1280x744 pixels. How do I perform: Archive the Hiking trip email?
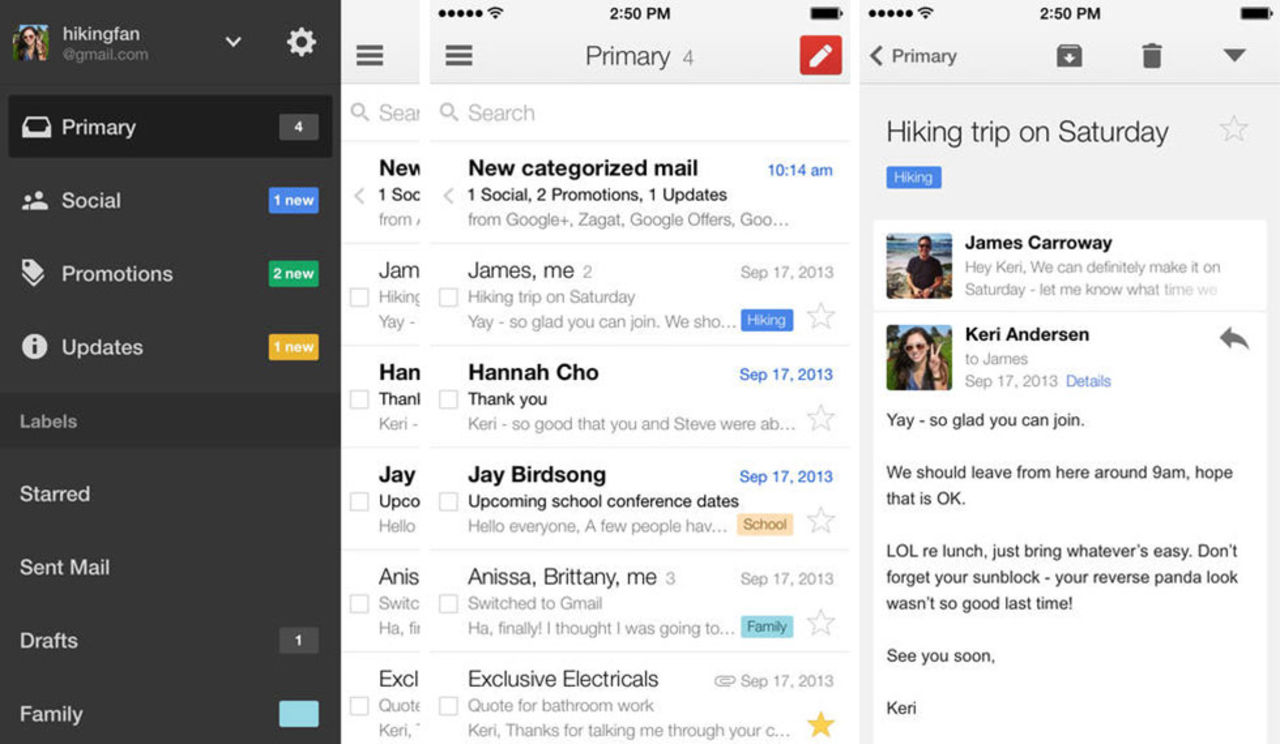click(1069, 55)
